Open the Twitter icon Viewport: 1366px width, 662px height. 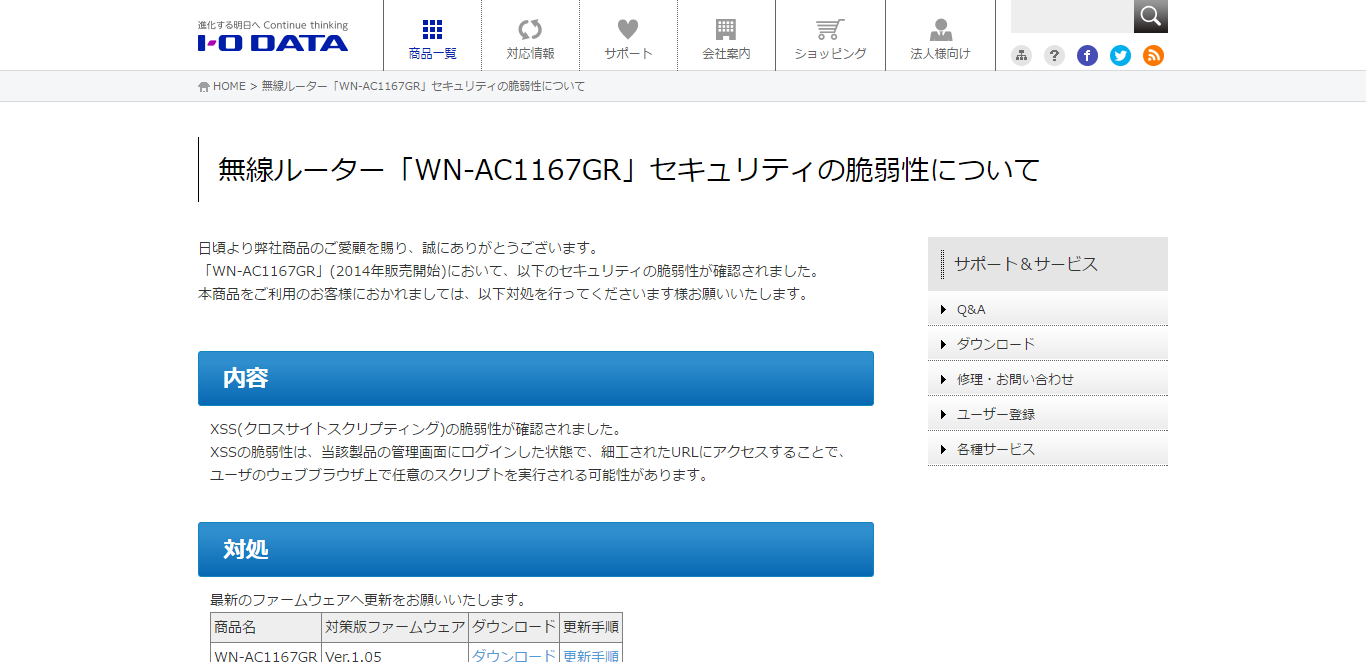coord(1120,55)
